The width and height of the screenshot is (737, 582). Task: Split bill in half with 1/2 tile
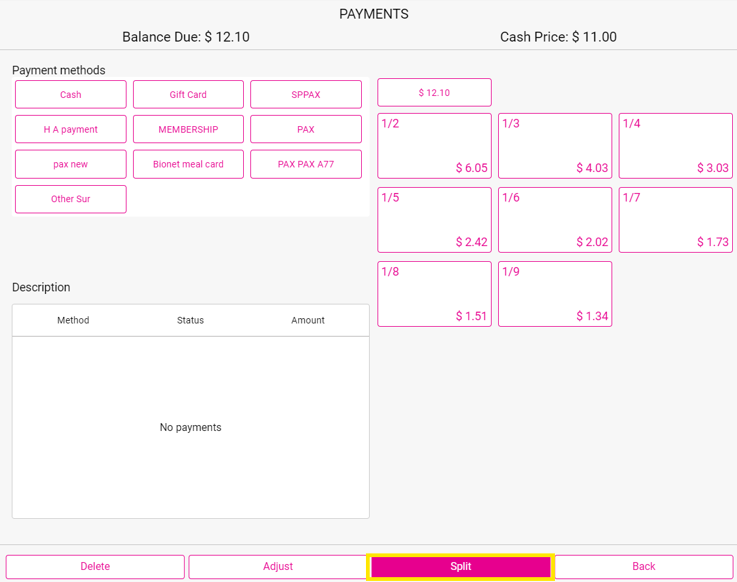pyautogui.click(x=434, y=146)
